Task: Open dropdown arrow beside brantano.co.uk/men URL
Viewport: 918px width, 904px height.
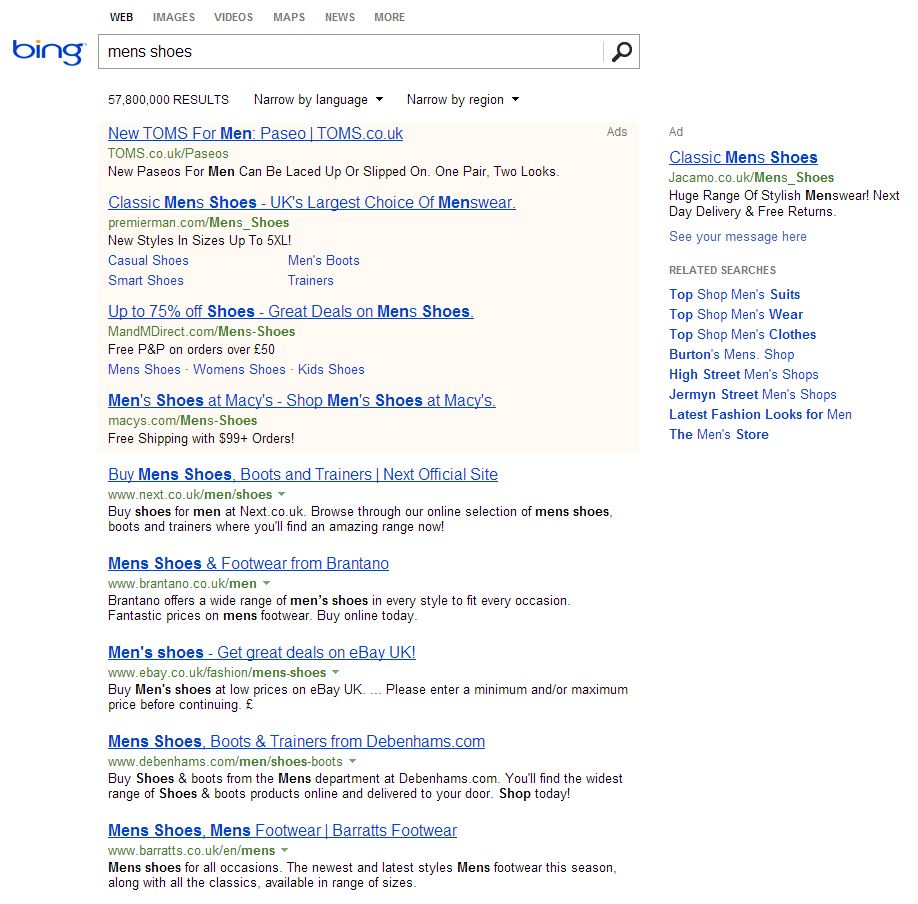Action: [x=266, y=584]
